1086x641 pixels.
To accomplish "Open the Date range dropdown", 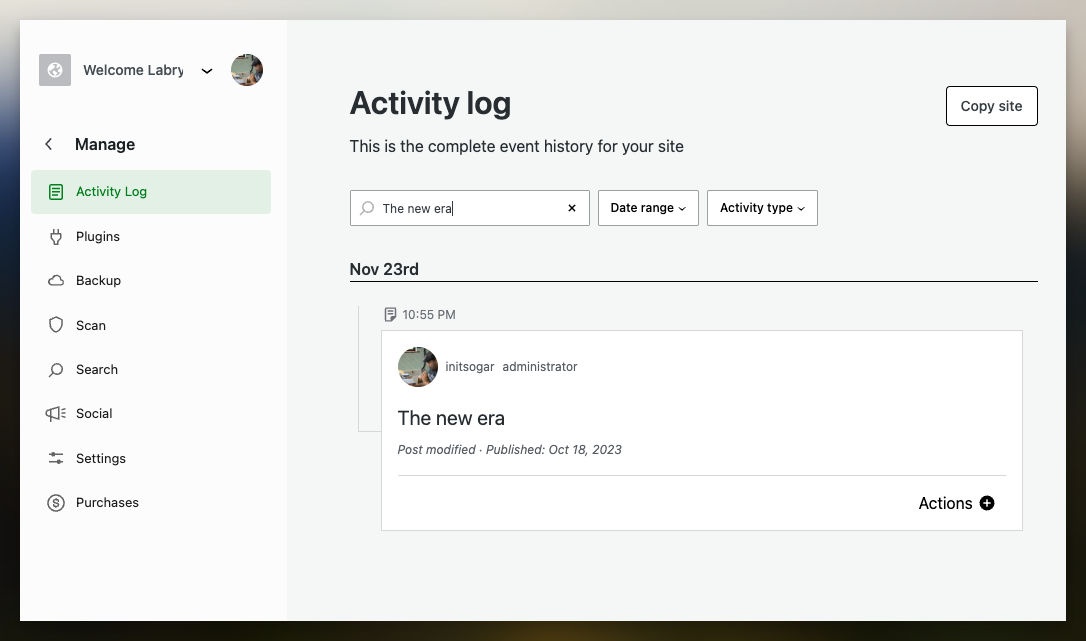I will click(x=648, y=208).
